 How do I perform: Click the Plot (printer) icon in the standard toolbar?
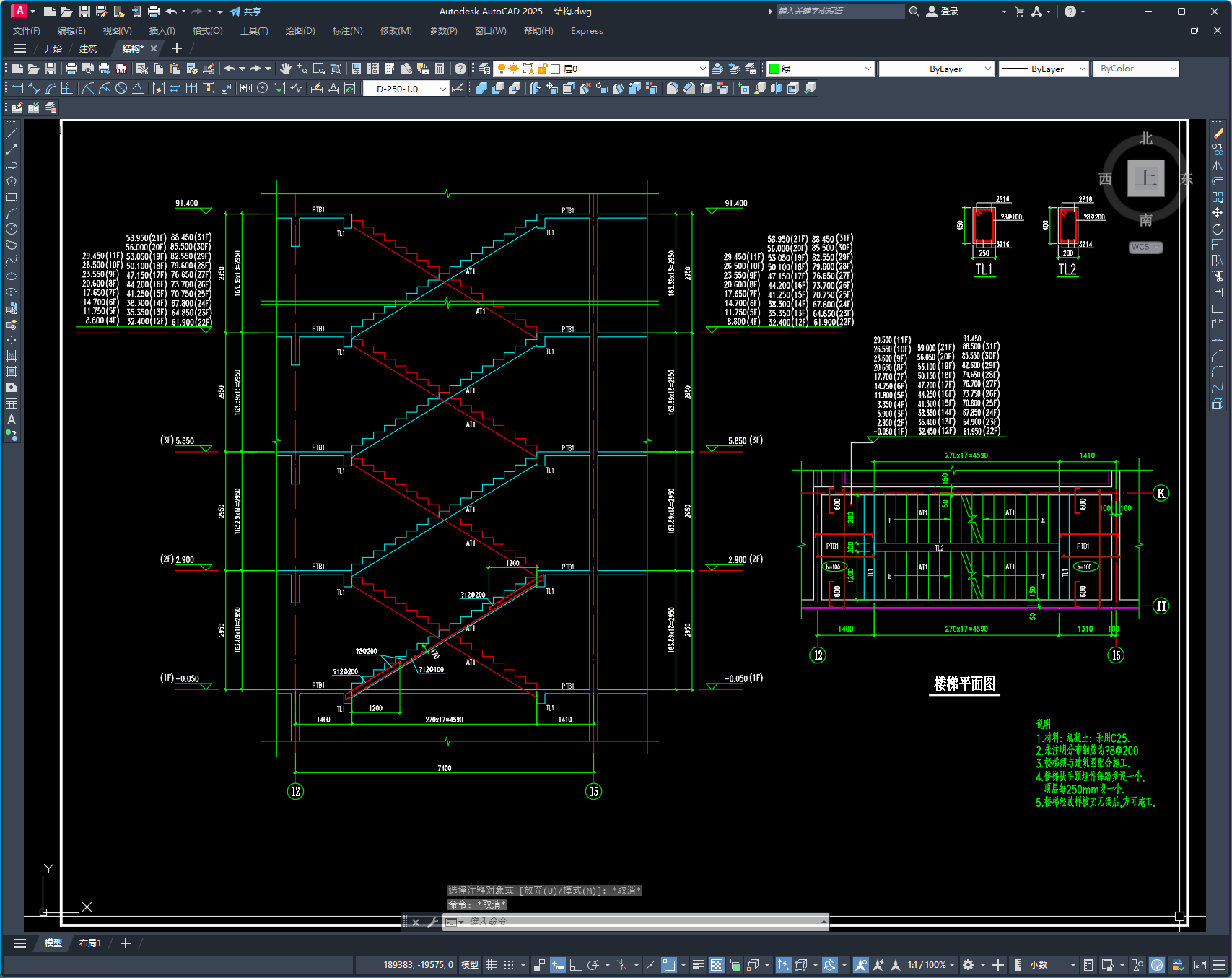71,69
